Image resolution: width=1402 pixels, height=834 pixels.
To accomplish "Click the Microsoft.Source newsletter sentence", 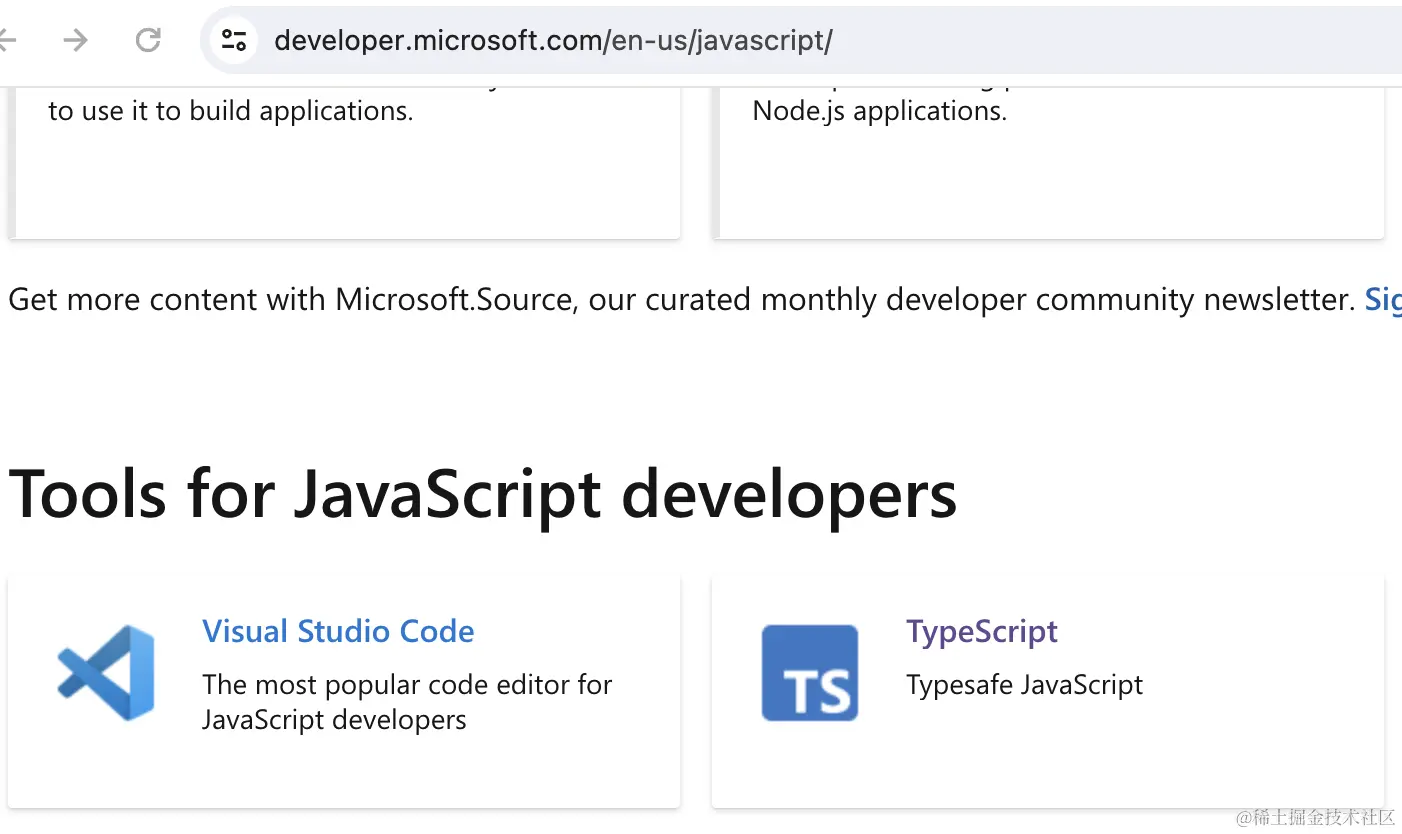I will coord(682,299).
